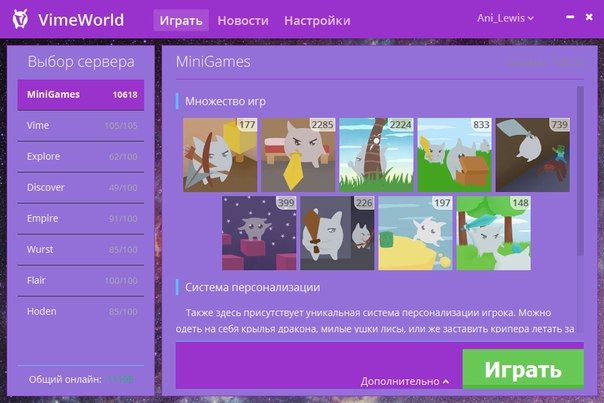Open the night blocks game thumbnail with 399 players
604x403 pixels.
coord(259,233)
